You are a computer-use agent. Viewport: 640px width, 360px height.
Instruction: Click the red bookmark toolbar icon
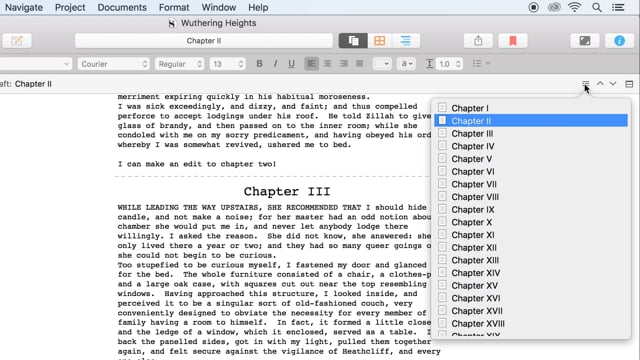click(513, 41)
